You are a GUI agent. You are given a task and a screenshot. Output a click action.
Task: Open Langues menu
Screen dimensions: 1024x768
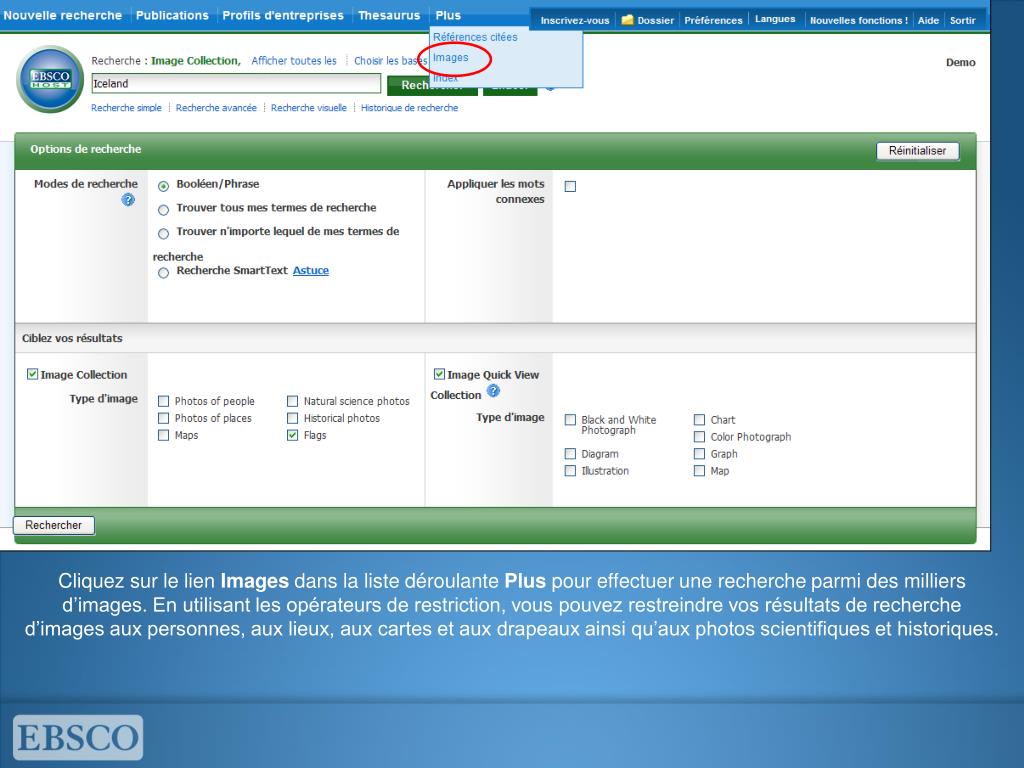click(x=775, y=19)
